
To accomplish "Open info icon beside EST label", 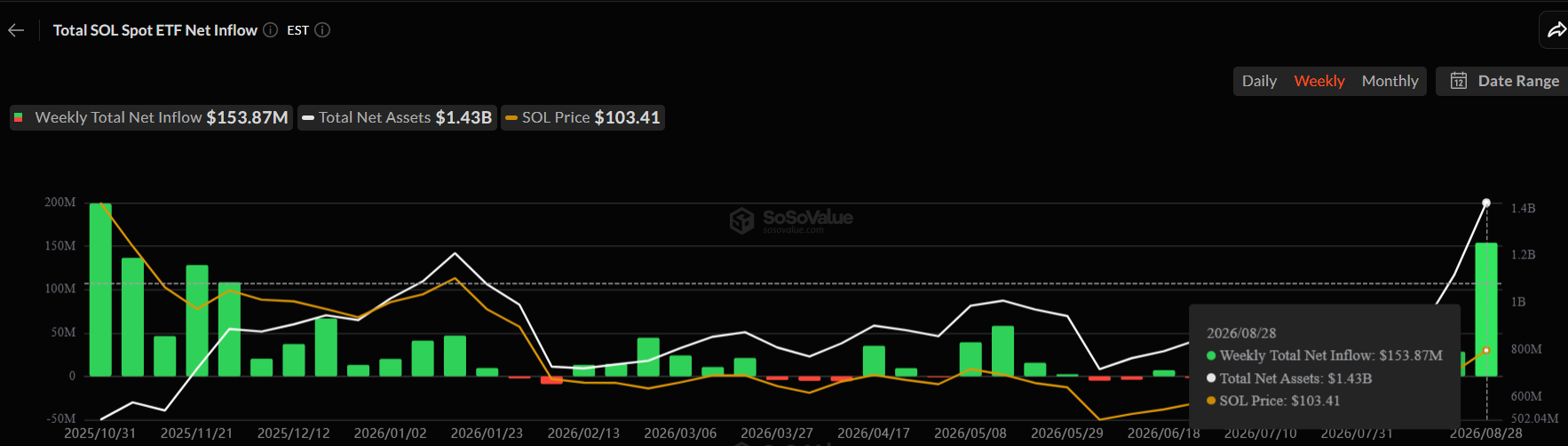I will 323,30.
